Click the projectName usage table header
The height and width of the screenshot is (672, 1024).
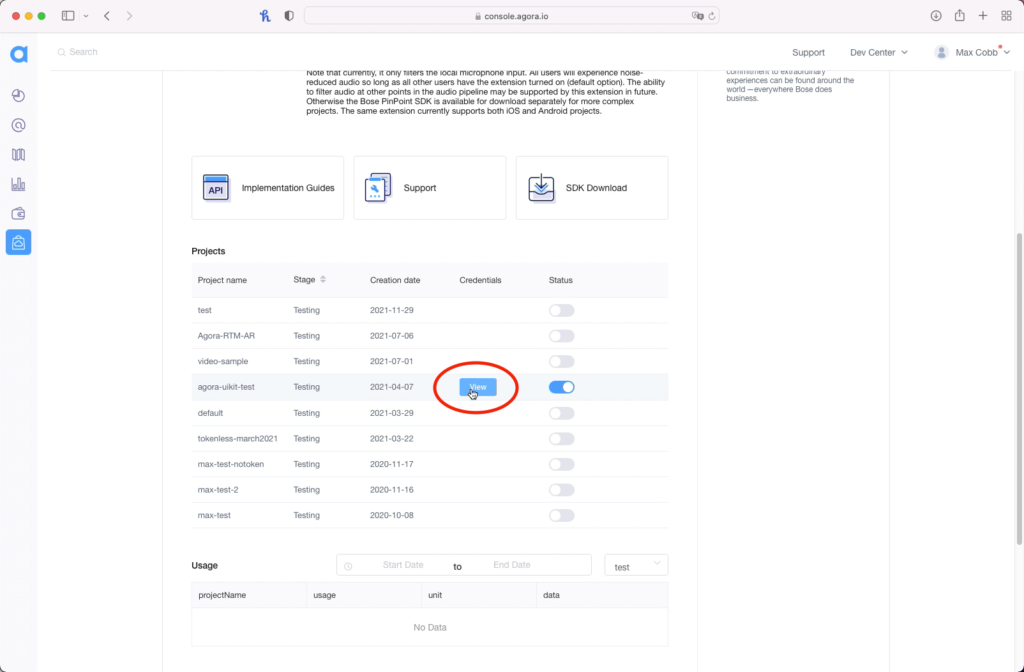222,596
